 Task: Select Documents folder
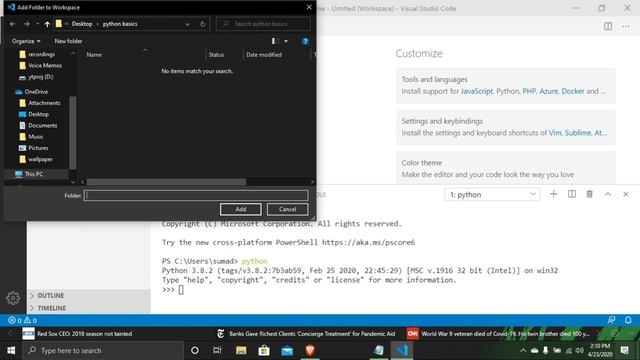click(x=38, y=125)
